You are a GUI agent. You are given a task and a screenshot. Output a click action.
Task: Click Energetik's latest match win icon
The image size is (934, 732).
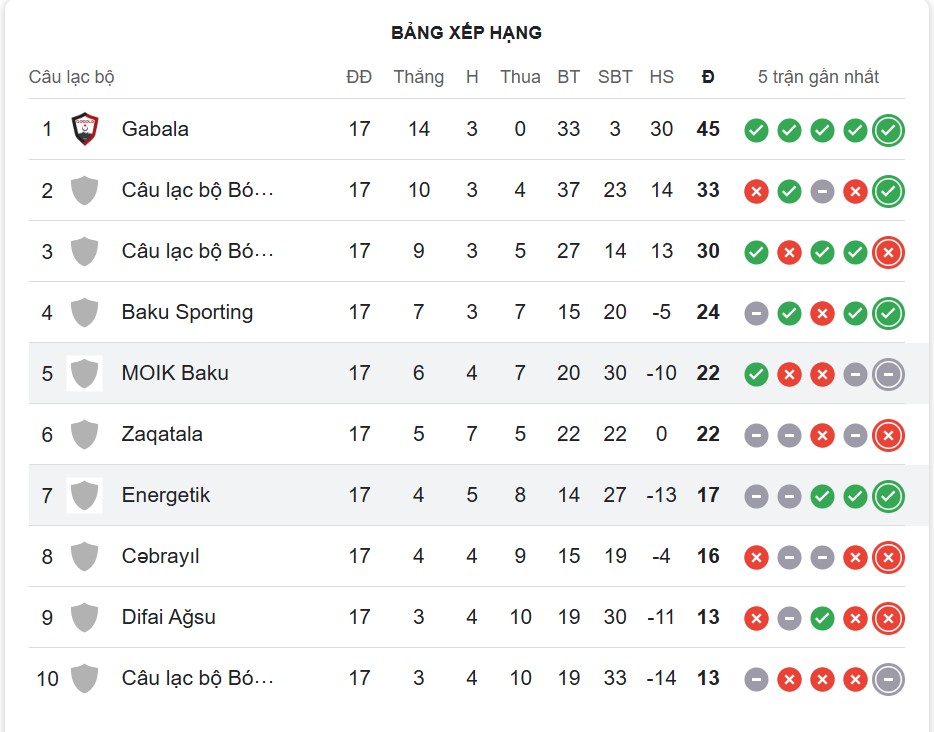[x=888, y=496]
